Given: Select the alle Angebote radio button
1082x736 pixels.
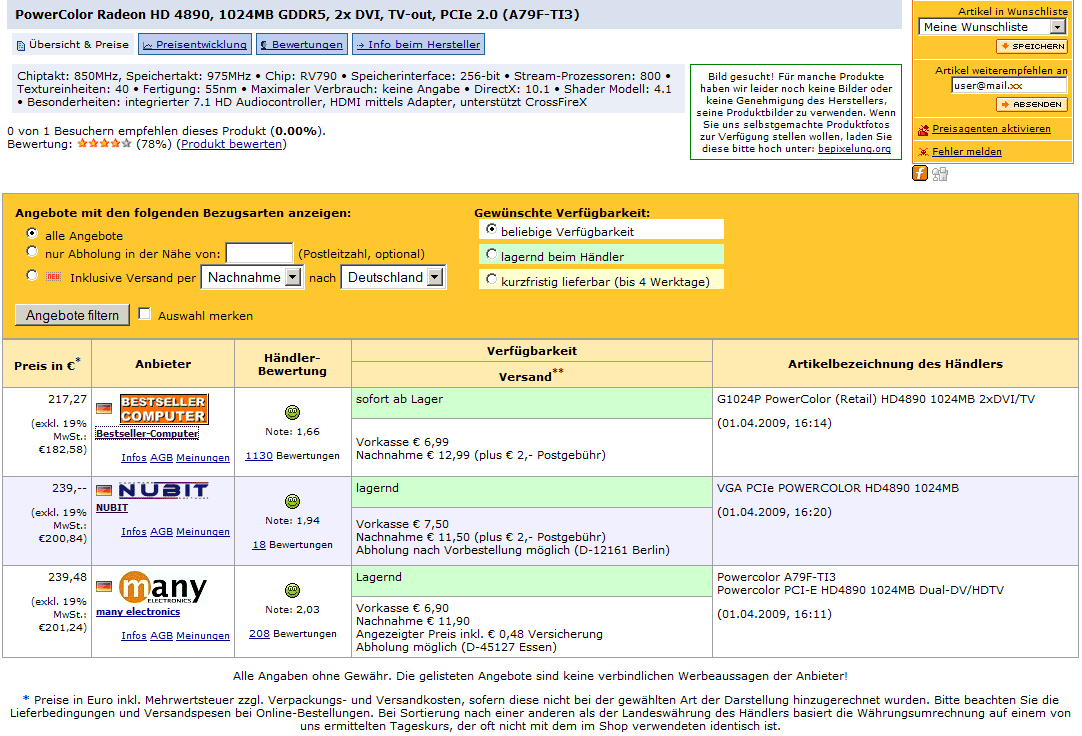Looking at the screenshot, I should 32,233.
